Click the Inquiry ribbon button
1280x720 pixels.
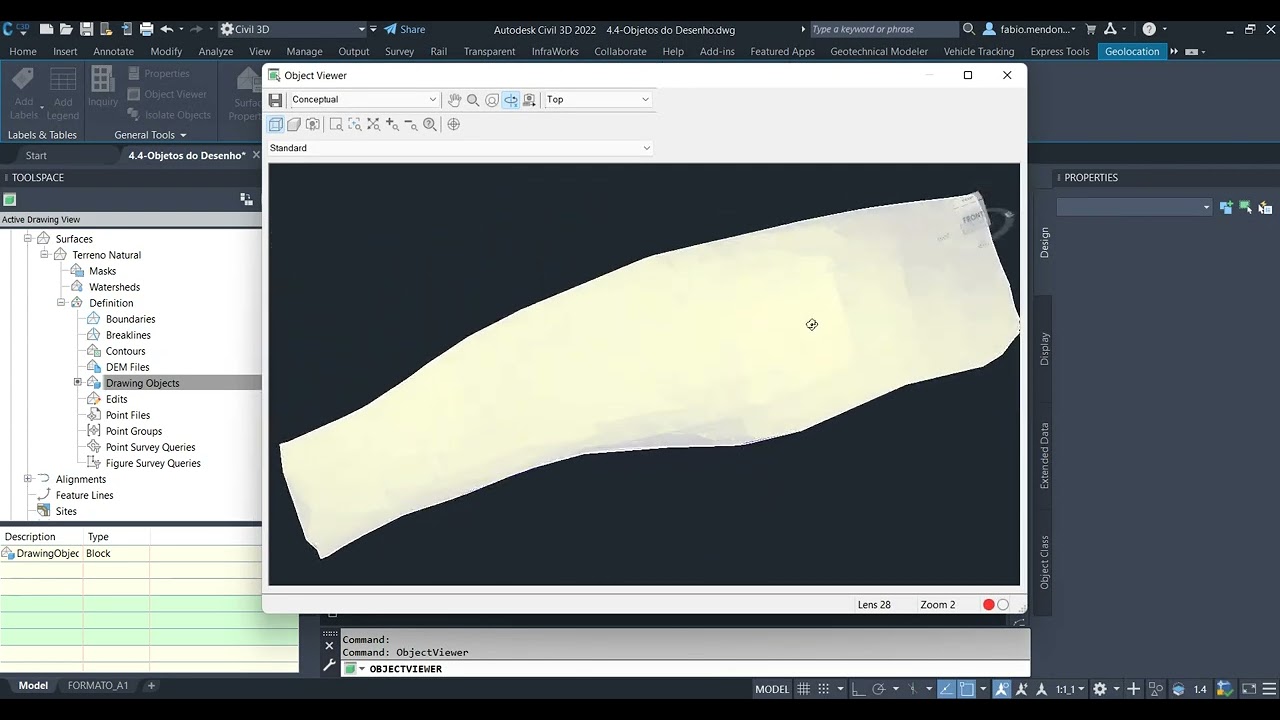103,87
